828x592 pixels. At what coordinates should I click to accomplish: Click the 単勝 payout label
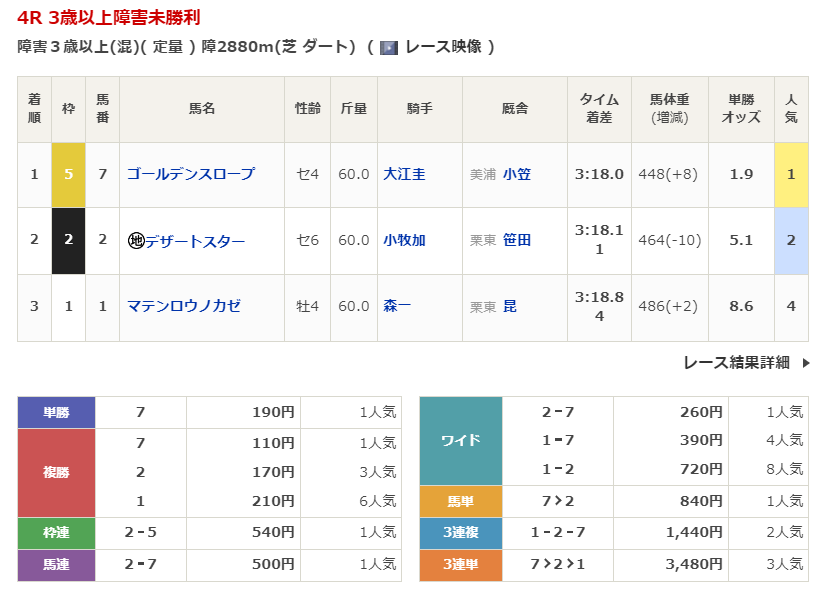coord(56,412)
